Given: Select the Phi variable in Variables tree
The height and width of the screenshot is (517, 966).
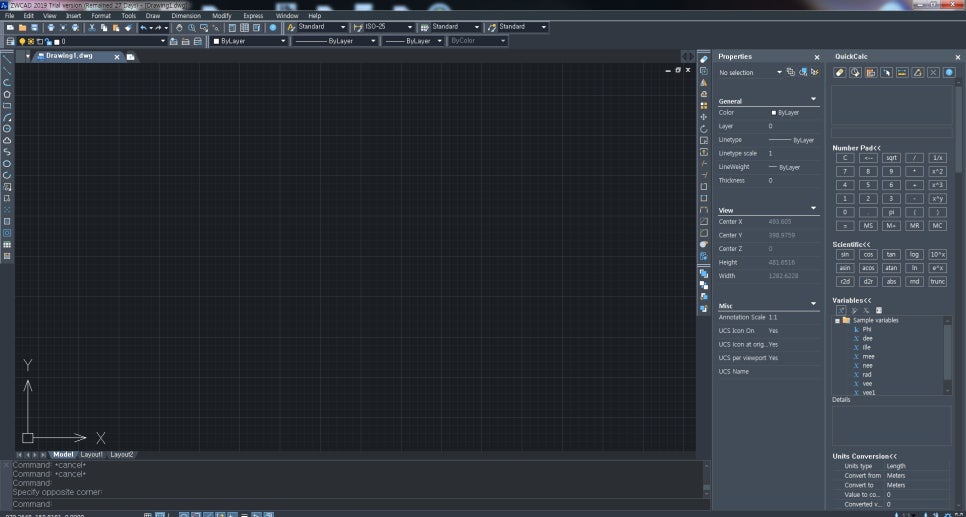Looking at the screenshot, I should [x=867, y=330].
